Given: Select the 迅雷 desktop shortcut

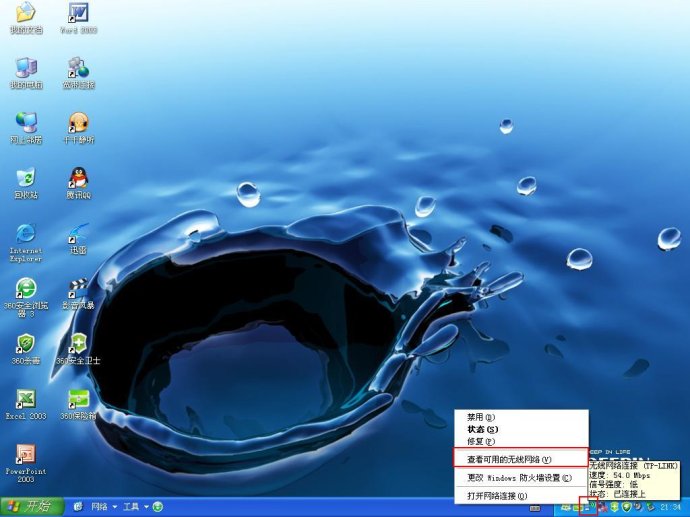Looking at the screenshot, I should [x=78, y=238].
